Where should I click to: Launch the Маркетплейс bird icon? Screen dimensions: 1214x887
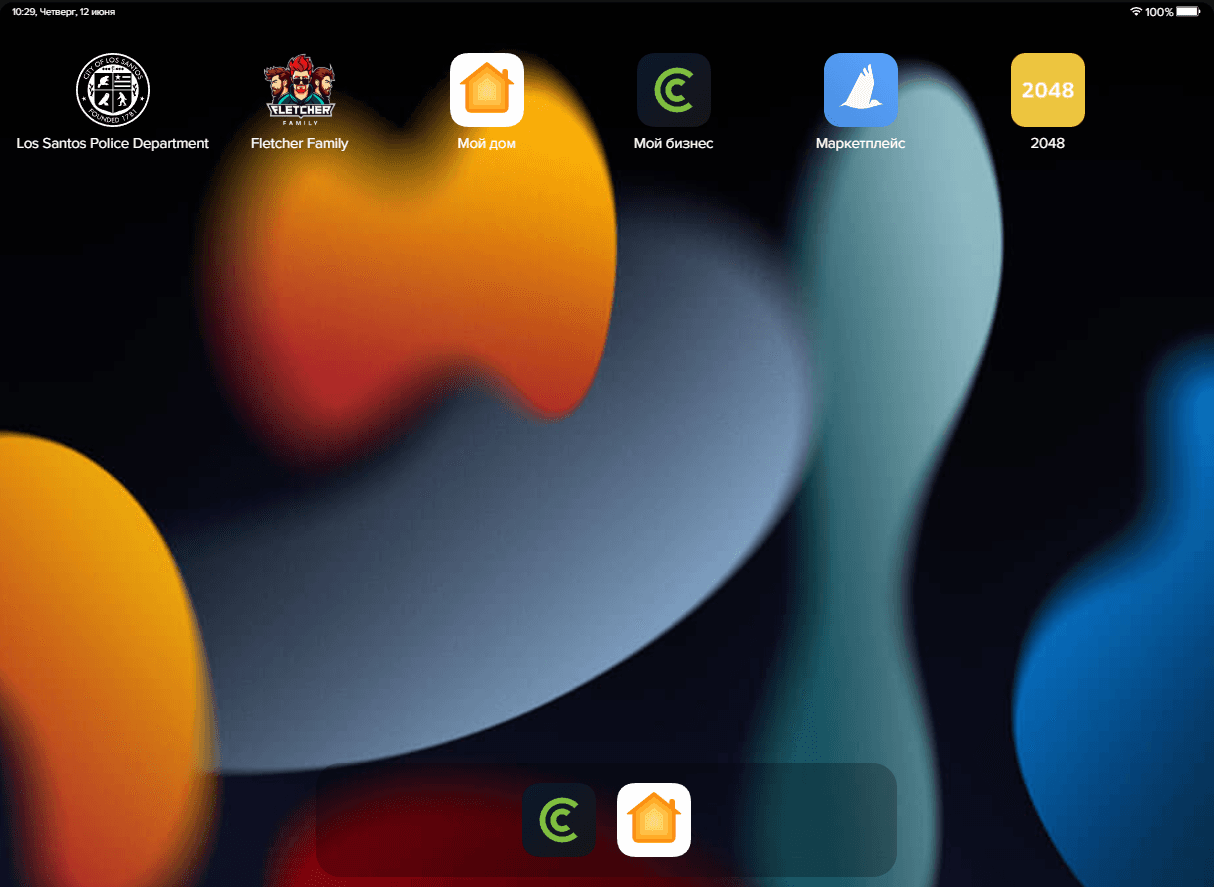(860, 90)
